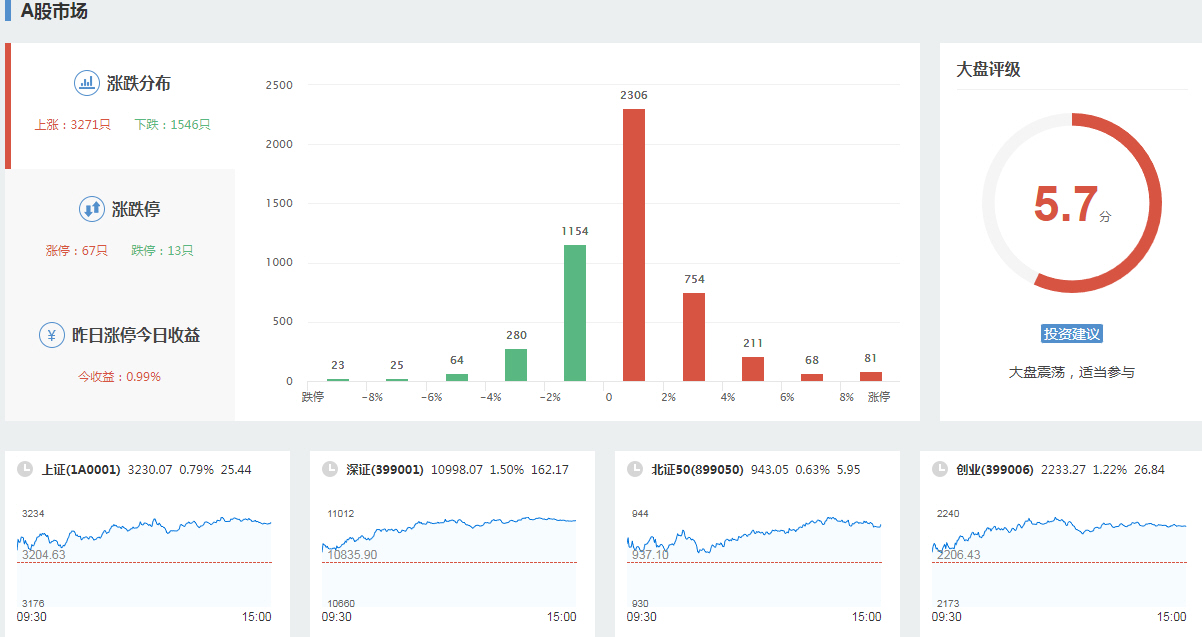This screenshot has height=637, width=1202.
Task: Click the red bar labeled 754
Action: [694, 337]
